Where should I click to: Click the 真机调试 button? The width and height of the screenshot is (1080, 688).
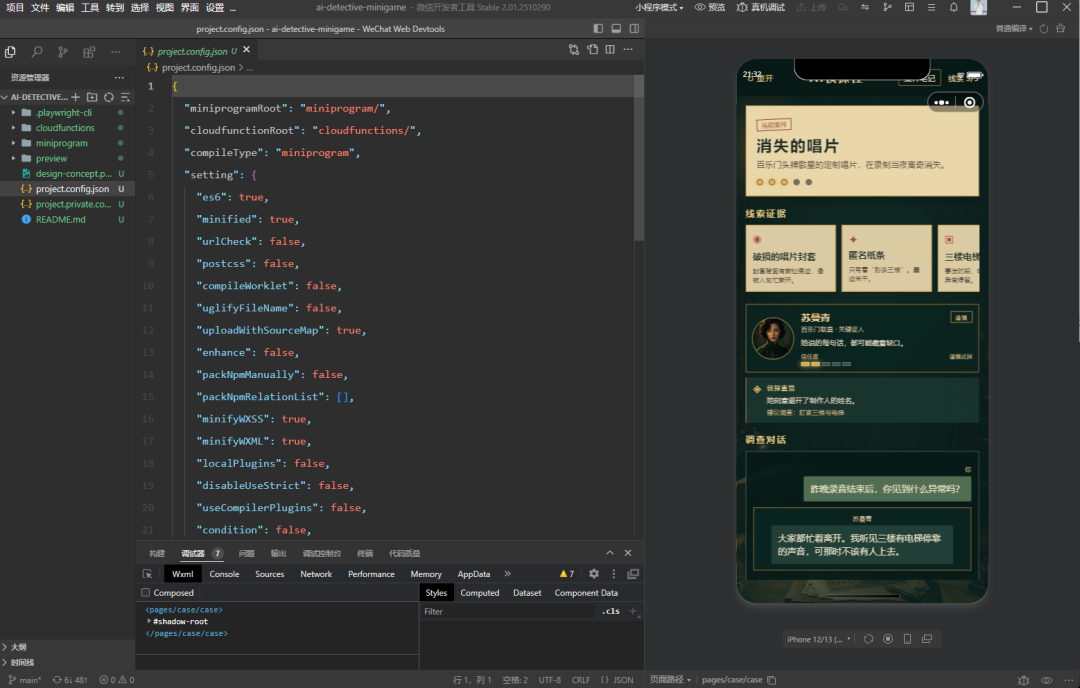point(760,7)
